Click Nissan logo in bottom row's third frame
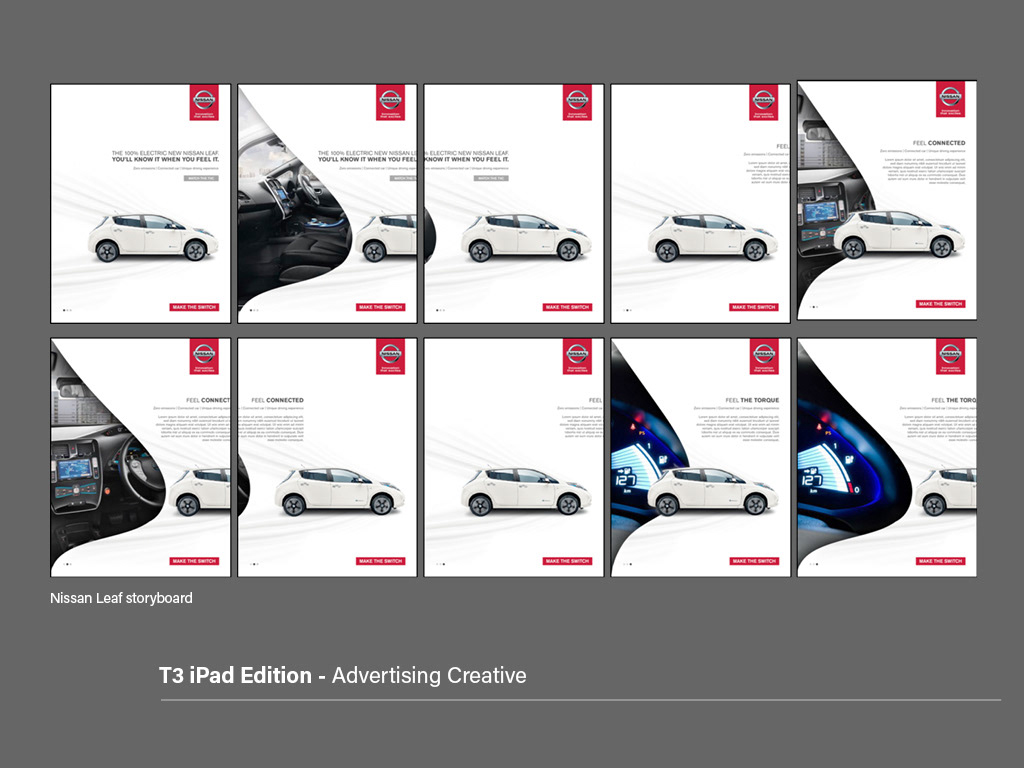The height and width of the screenshot is (768, 1024). [x=577, y=357]
